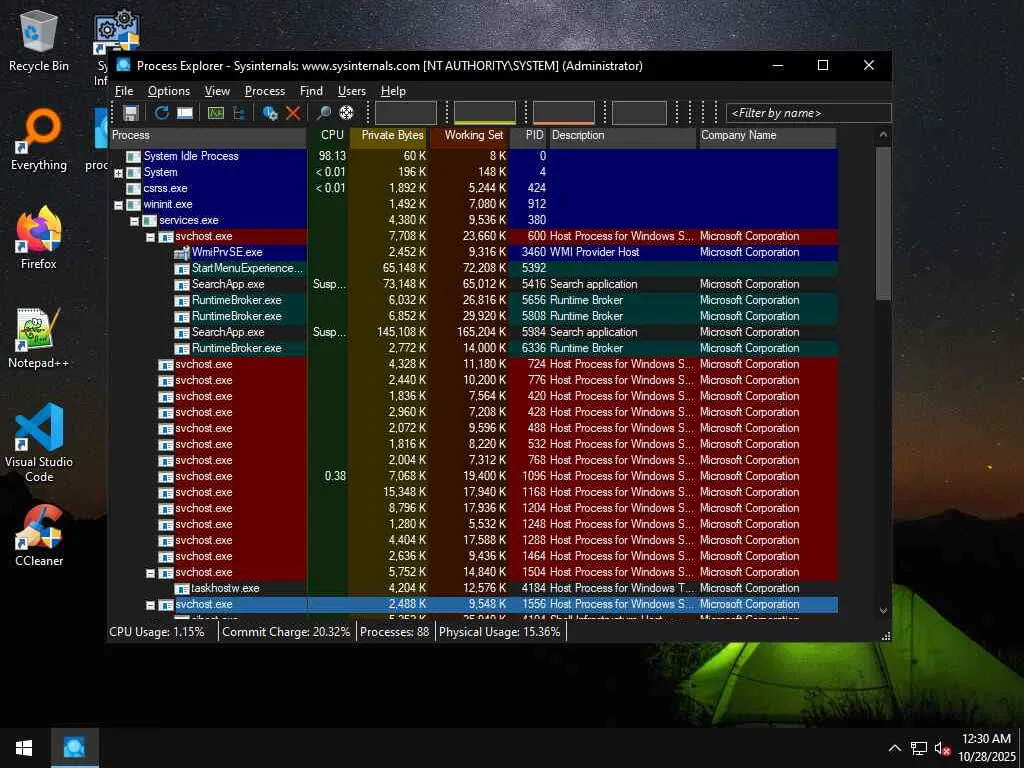Click the Filter by name field
The height and width of the screenshot is (768, 1024).
[808, 113]
